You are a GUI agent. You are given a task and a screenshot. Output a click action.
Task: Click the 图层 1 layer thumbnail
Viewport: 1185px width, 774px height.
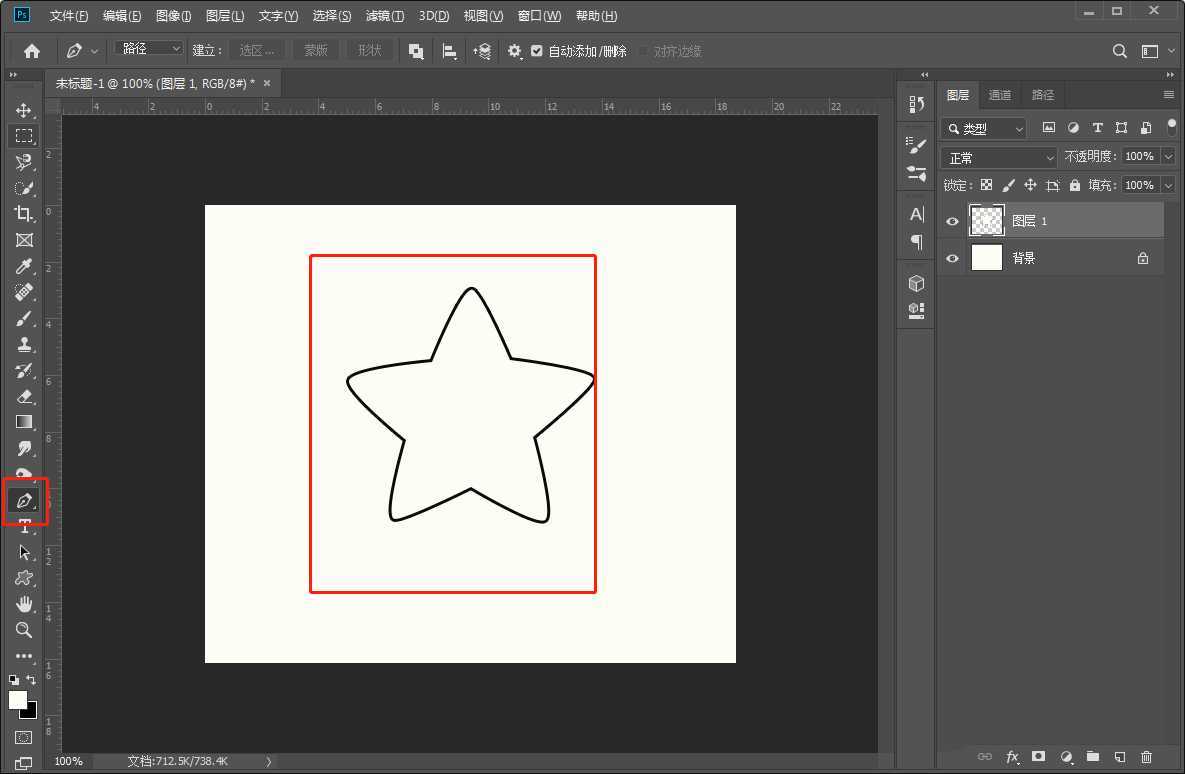click(x=987, y=221)
